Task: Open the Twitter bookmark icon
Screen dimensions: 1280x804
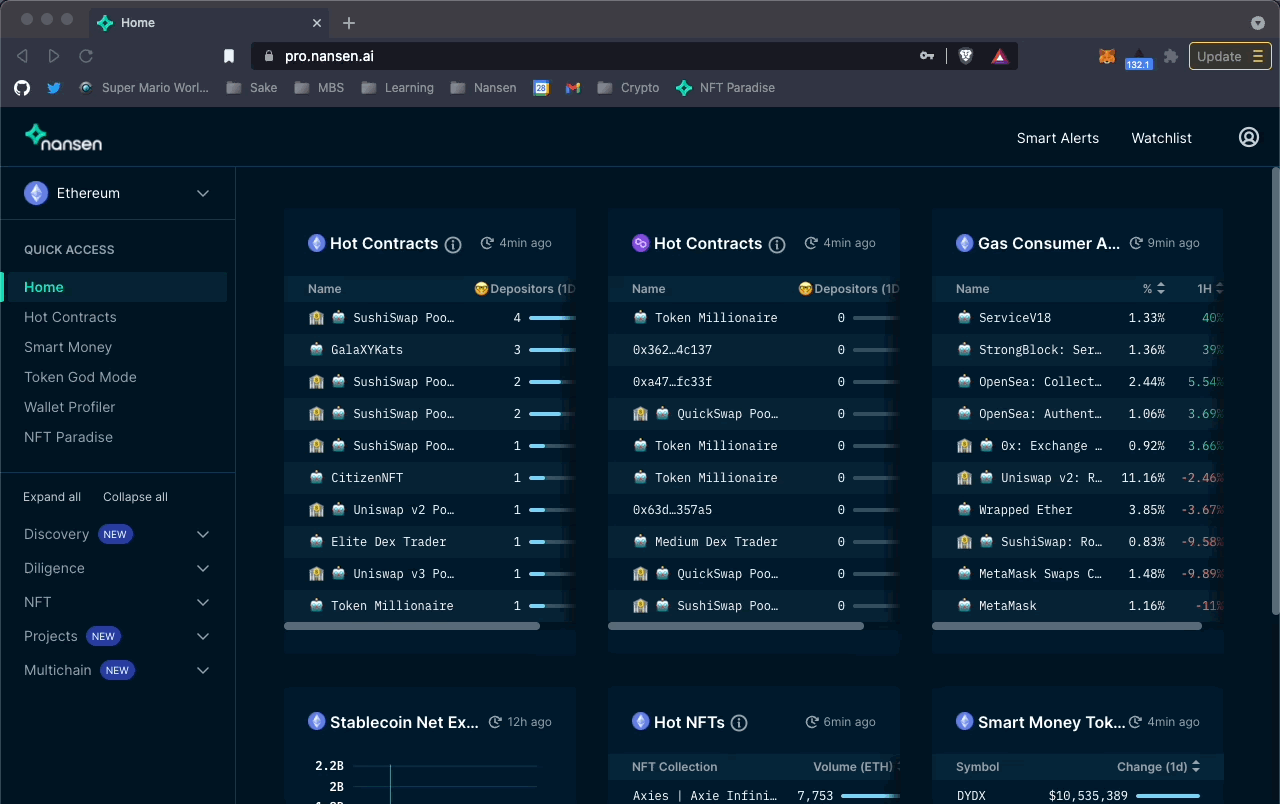Action: tap(54, 88)
